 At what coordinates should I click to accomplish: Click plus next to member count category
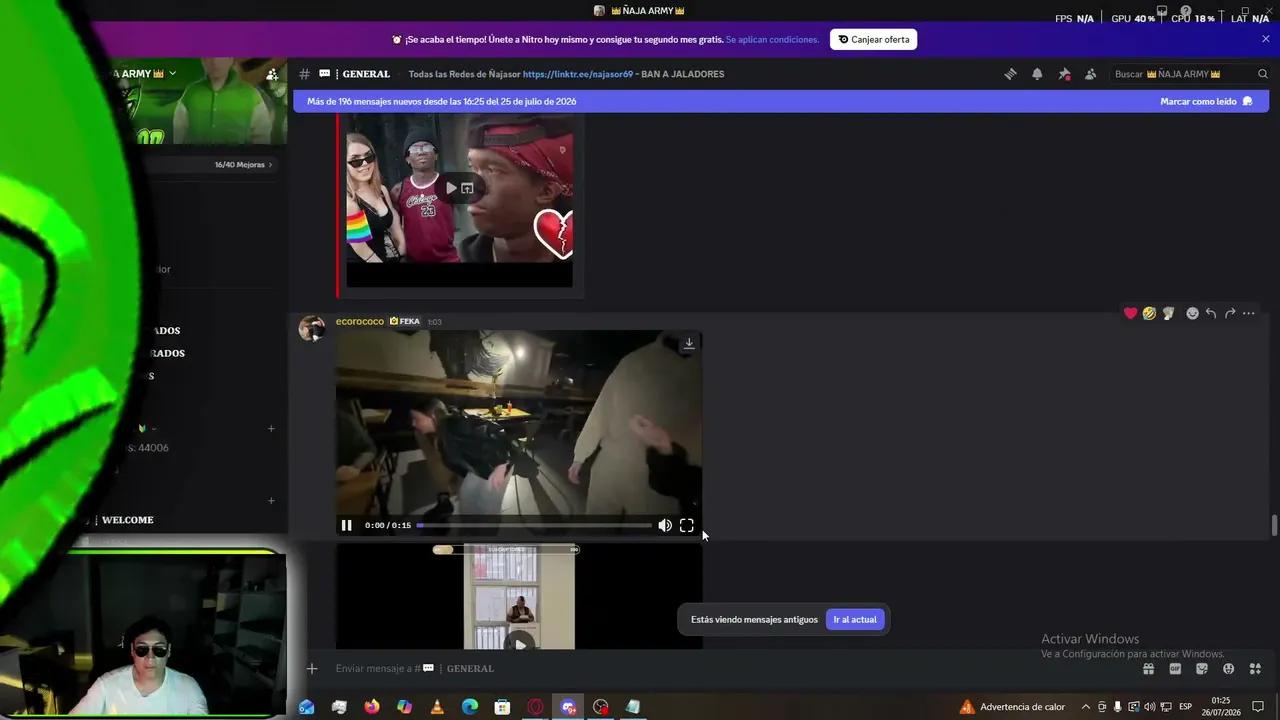(x=271, y=428)
